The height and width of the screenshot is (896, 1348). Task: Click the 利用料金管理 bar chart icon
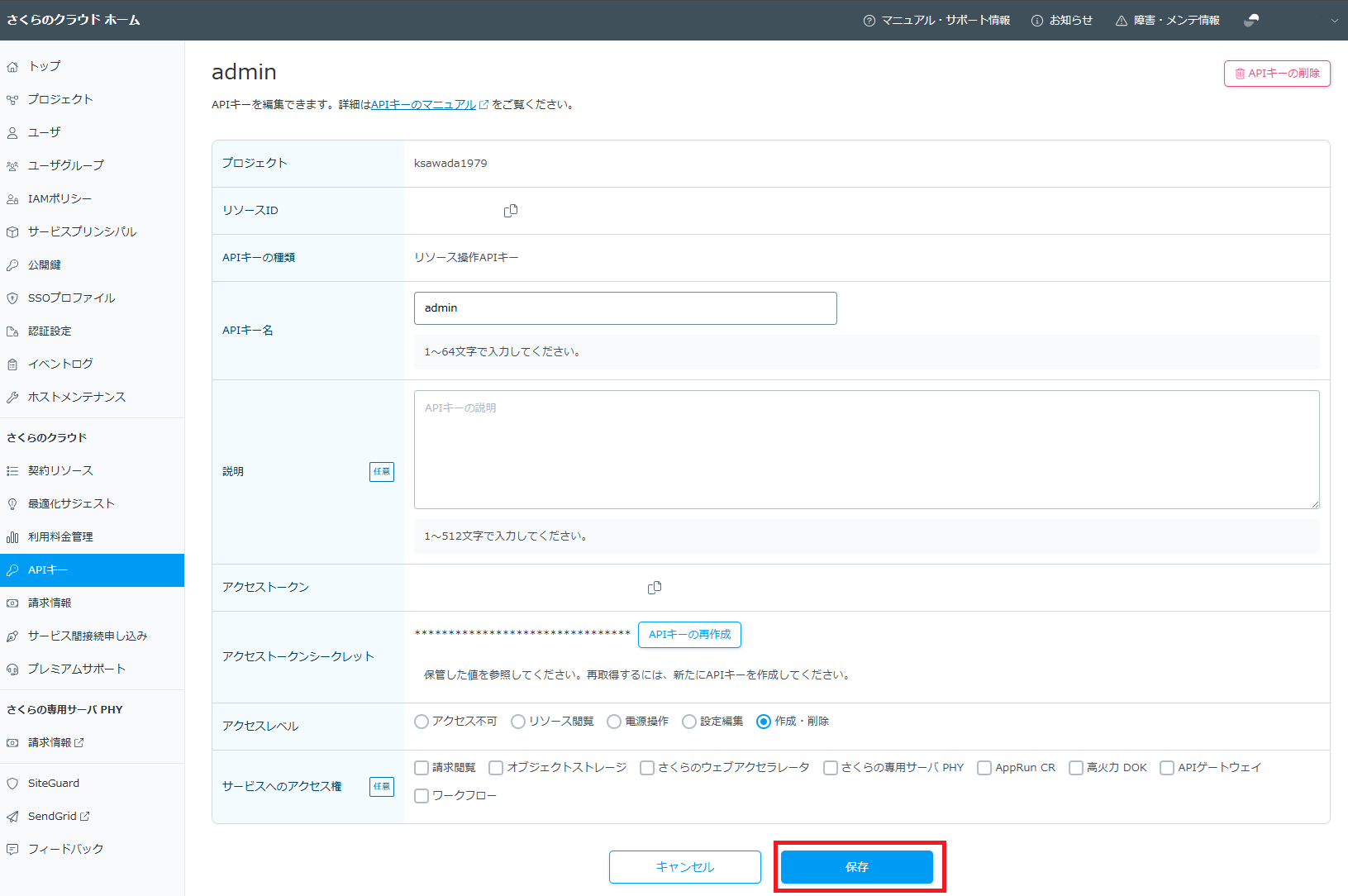(12, 537)
